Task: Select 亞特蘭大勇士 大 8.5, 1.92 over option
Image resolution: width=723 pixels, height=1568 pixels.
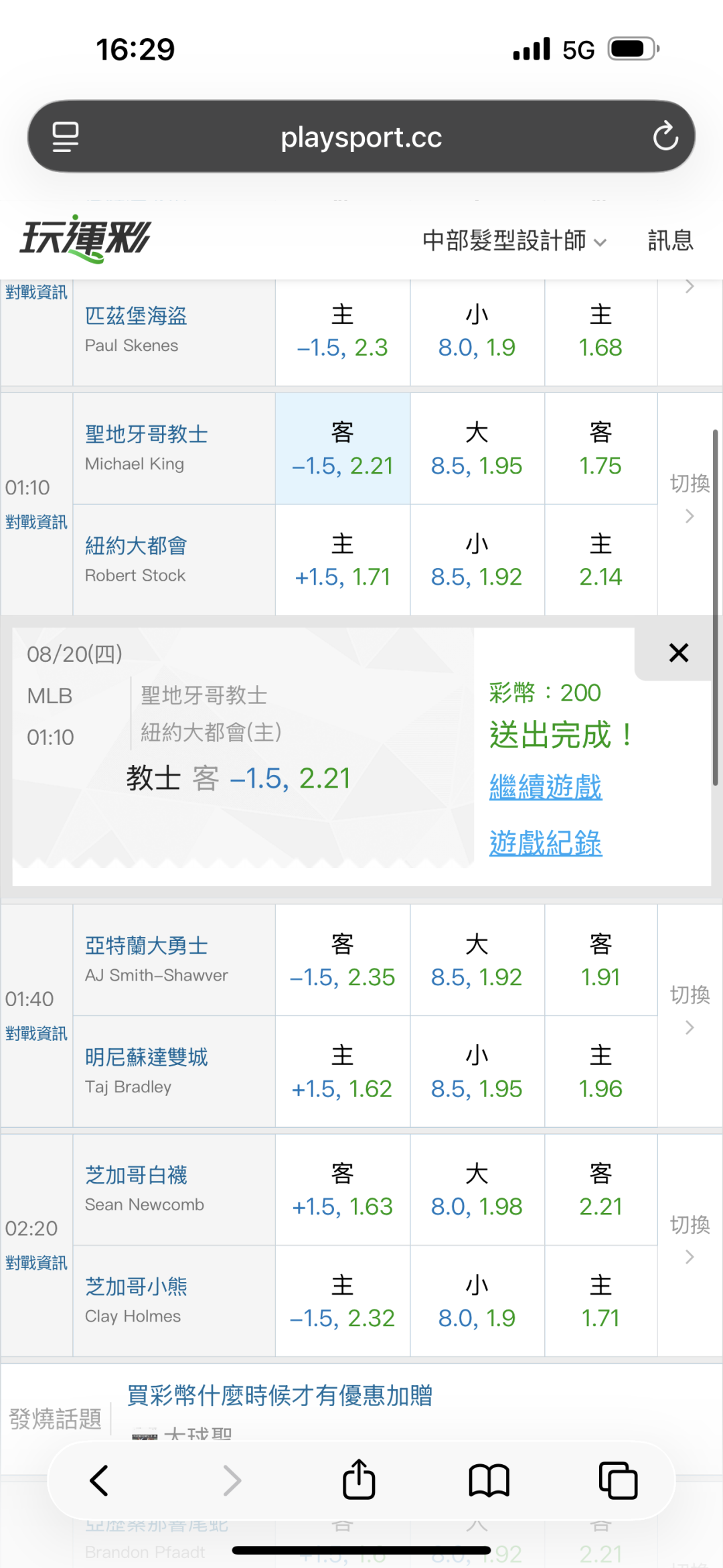Action: pos(477,960)
